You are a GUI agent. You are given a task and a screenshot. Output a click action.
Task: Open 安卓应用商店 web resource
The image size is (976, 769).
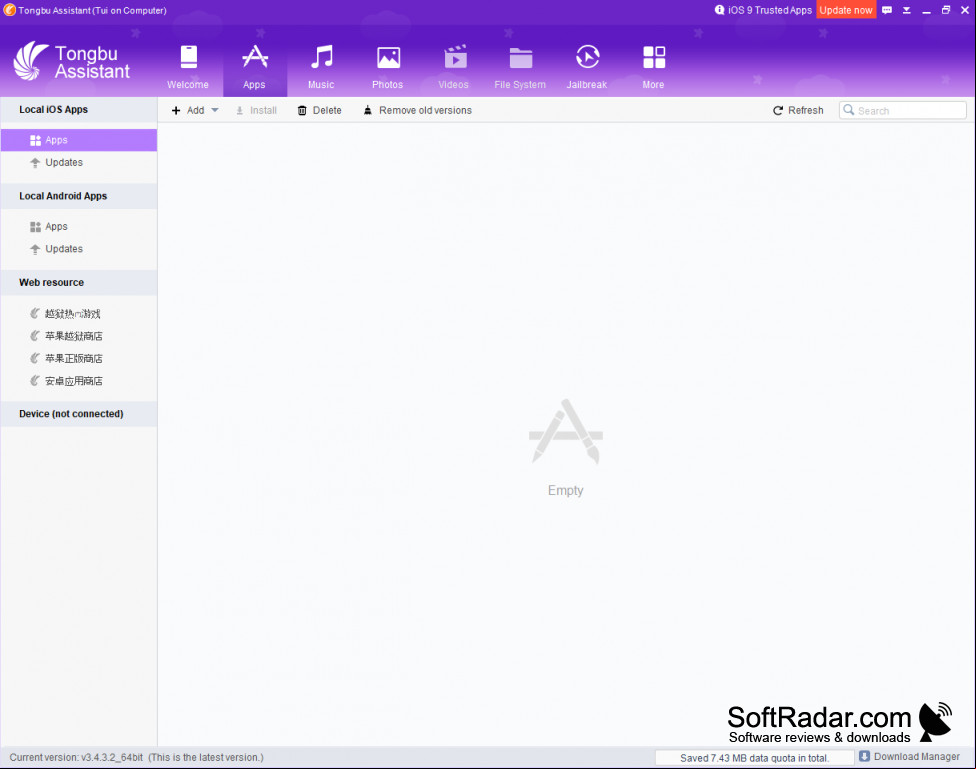pos(73,381)
